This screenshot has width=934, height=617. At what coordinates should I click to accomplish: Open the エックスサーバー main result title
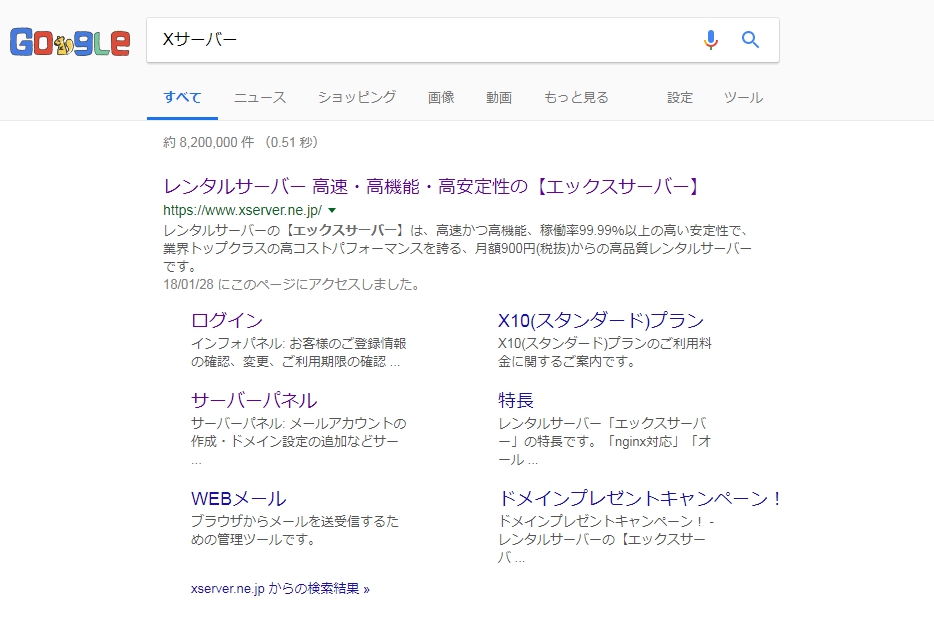[x=433, y=186]
